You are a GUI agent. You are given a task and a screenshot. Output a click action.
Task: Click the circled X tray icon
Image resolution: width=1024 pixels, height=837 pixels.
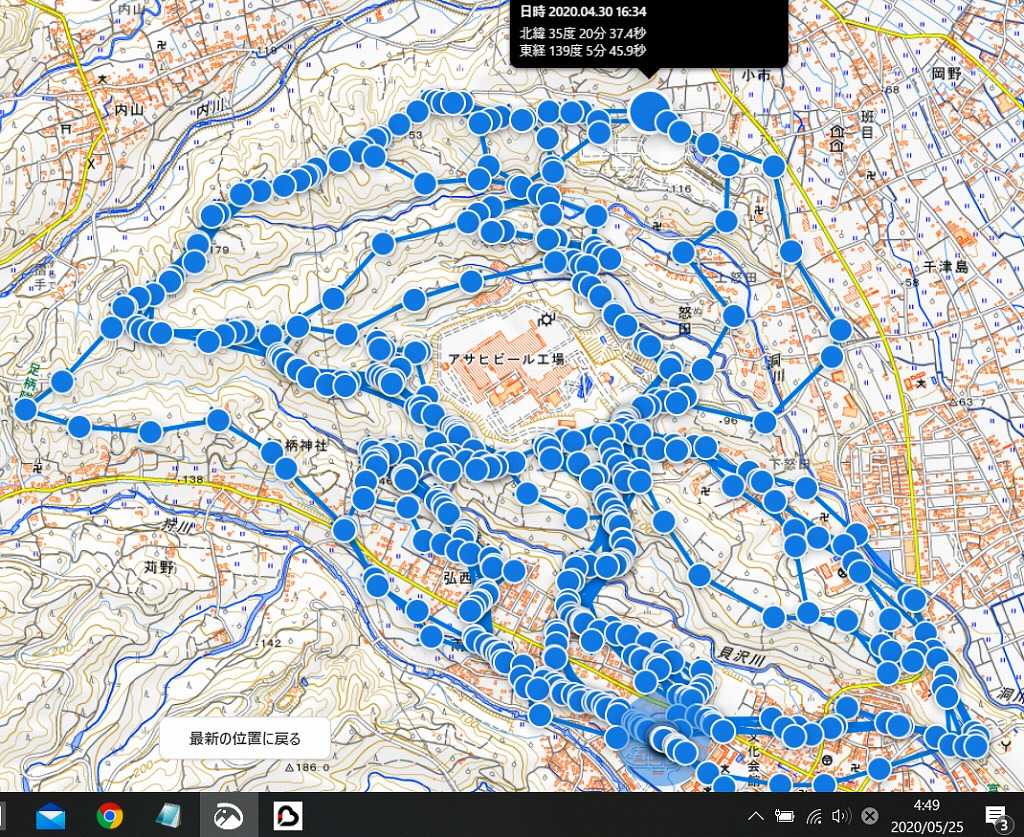pyautogui.click(x=870, y=816)
